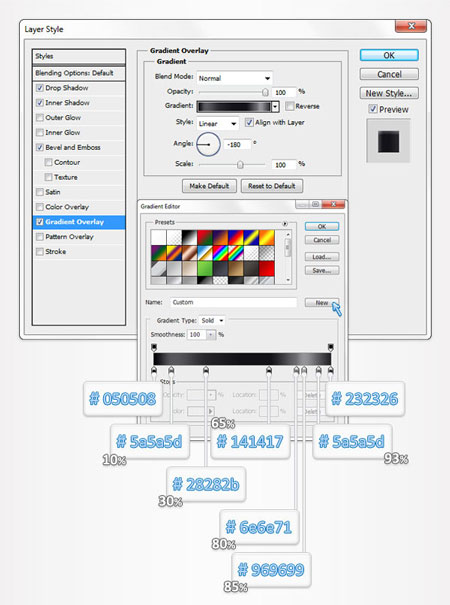Open the Presets flyout menu arrow

click(285, 224)
